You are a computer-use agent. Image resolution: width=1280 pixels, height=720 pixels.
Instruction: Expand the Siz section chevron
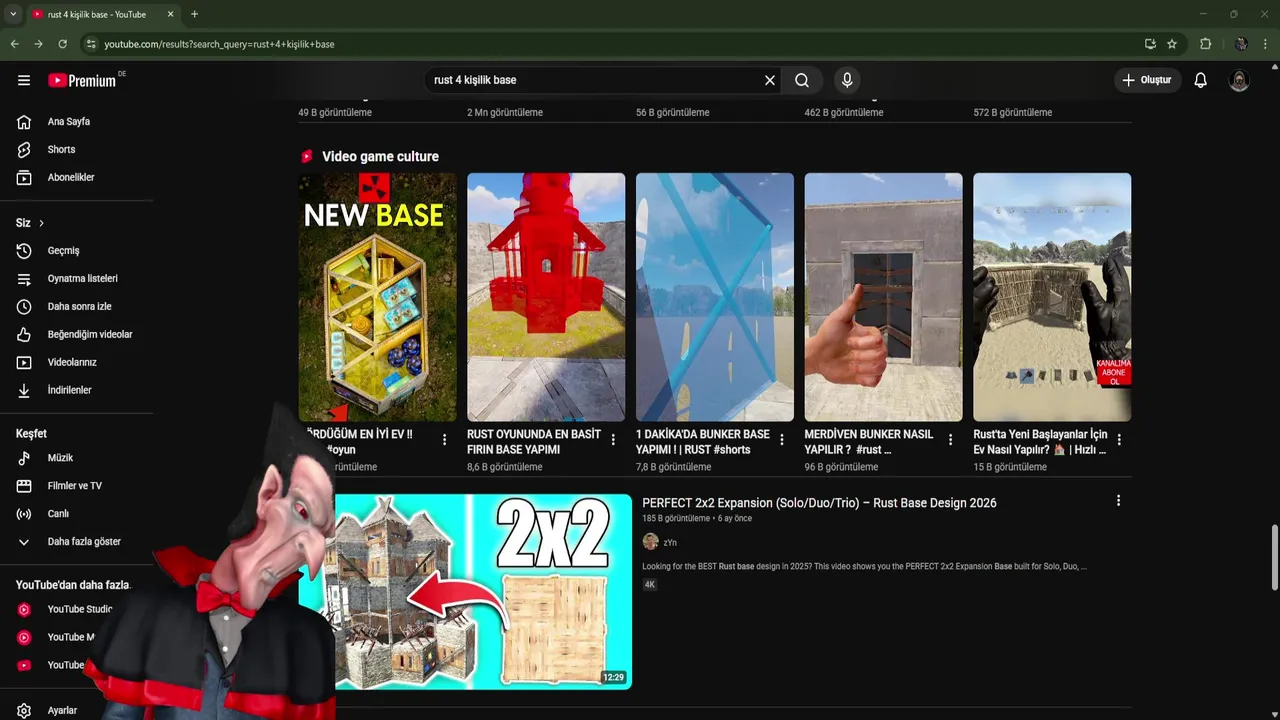[41, 223]
